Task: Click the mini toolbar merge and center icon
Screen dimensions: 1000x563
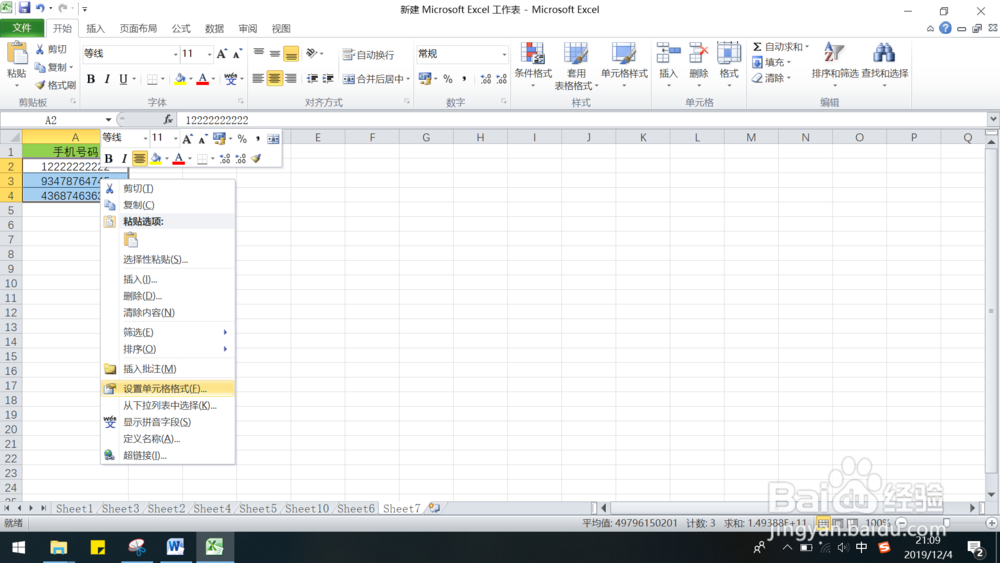Action: point(273,138)
